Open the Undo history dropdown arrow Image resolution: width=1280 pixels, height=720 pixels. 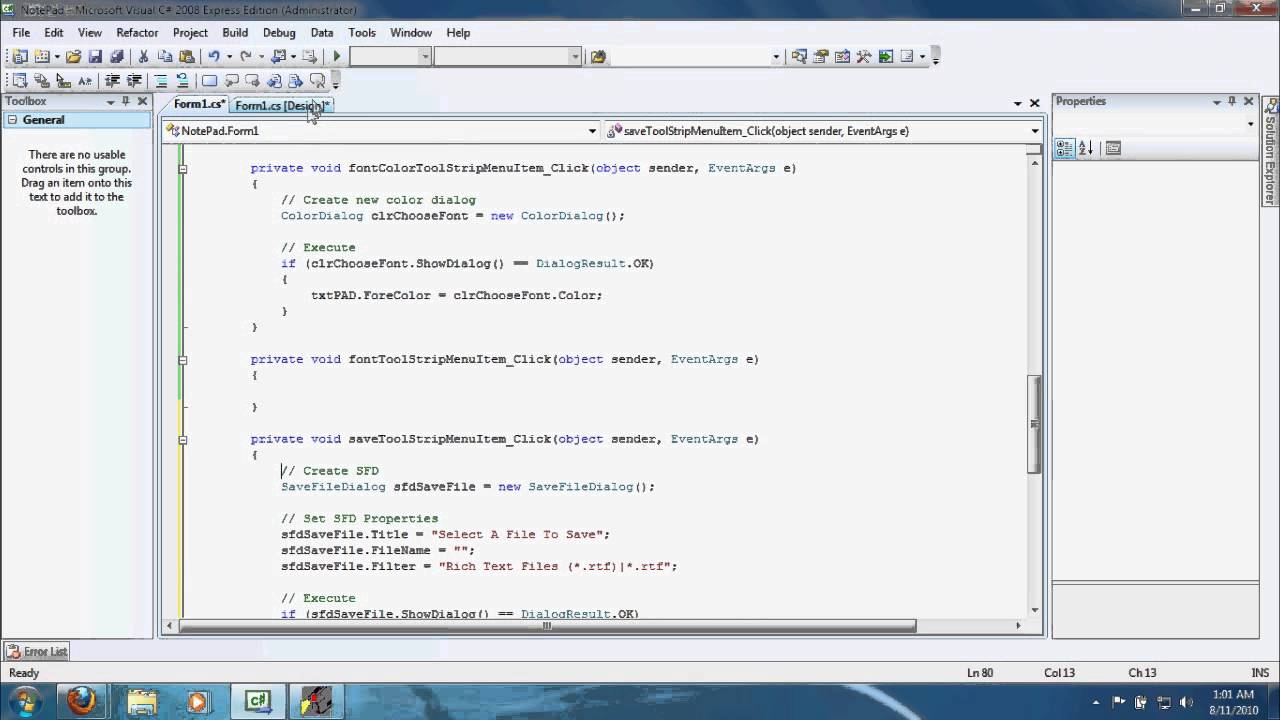point(229,57)
